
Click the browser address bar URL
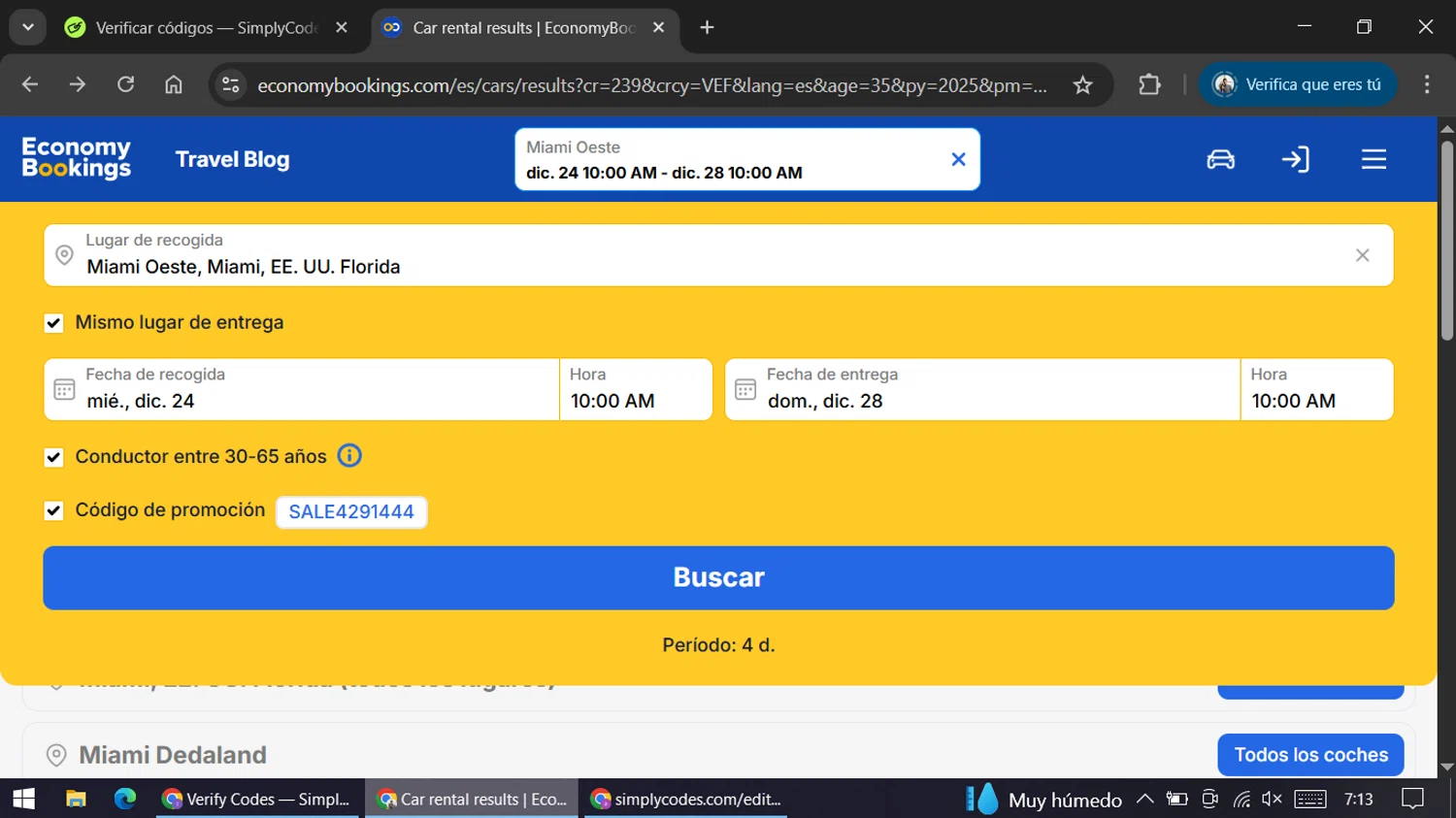pyautogui.click(x=651, y=85)
